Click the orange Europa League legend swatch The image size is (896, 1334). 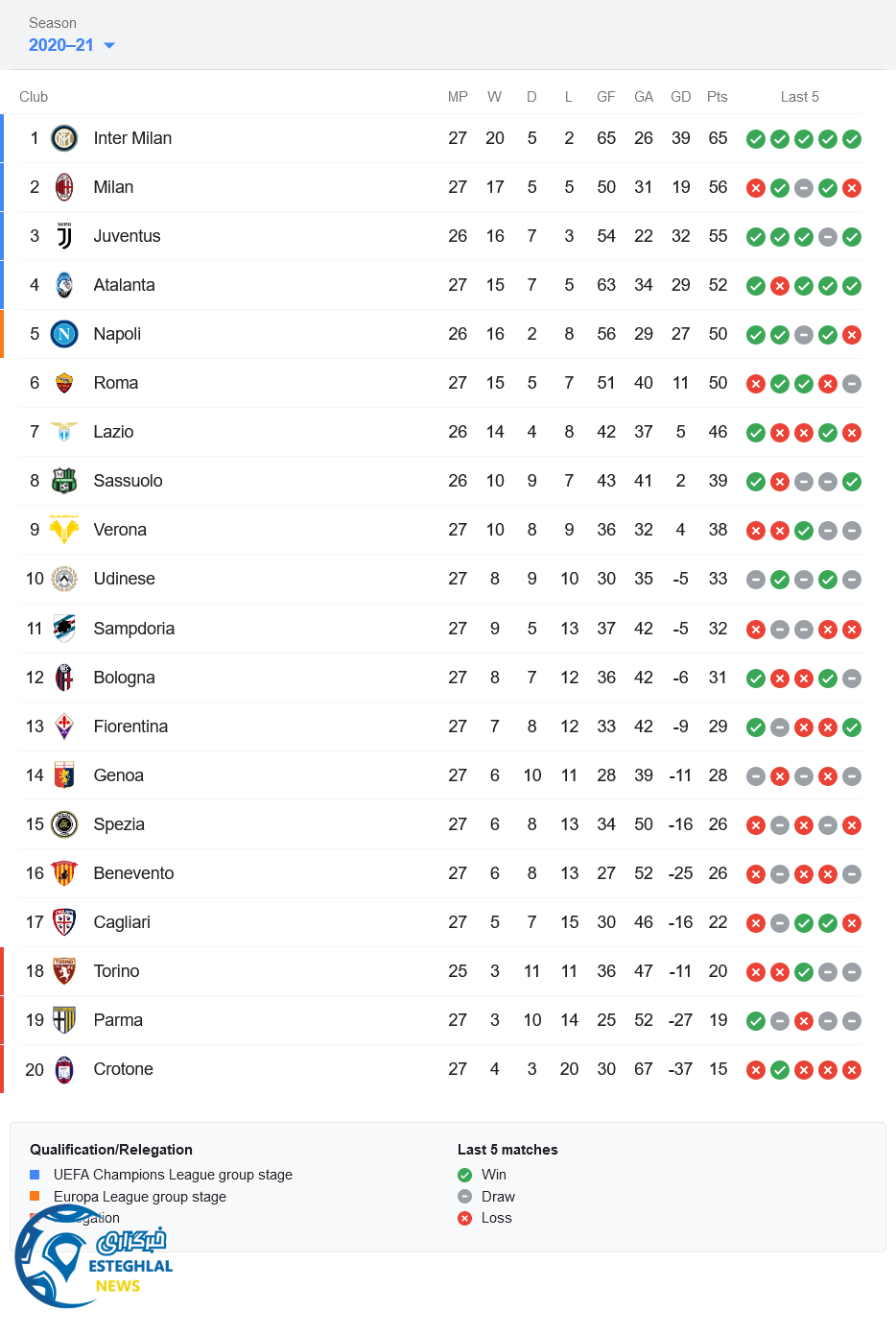point(35,1196)
